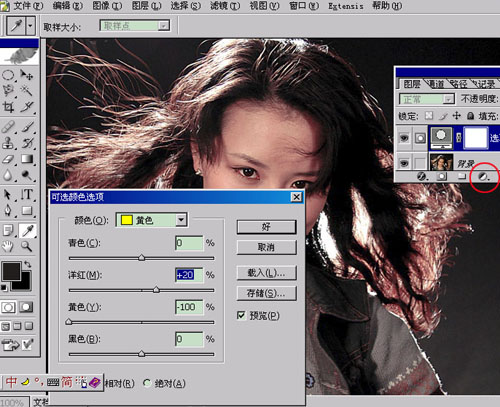Click the 洋红(M) magenta slider handle
Screen dimensions: 500x407
(156, 289)
